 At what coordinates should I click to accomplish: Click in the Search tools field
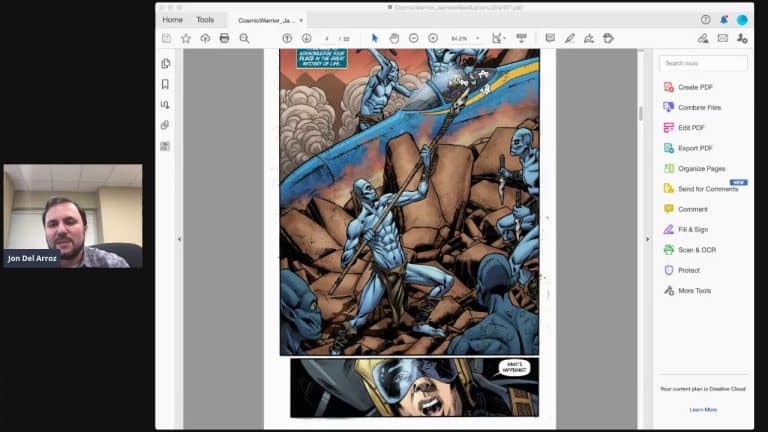click(704, 63)
